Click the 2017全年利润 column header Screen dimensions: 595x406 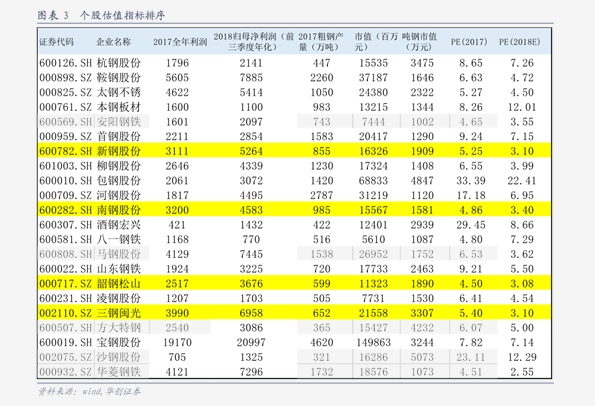pos(180,42)
